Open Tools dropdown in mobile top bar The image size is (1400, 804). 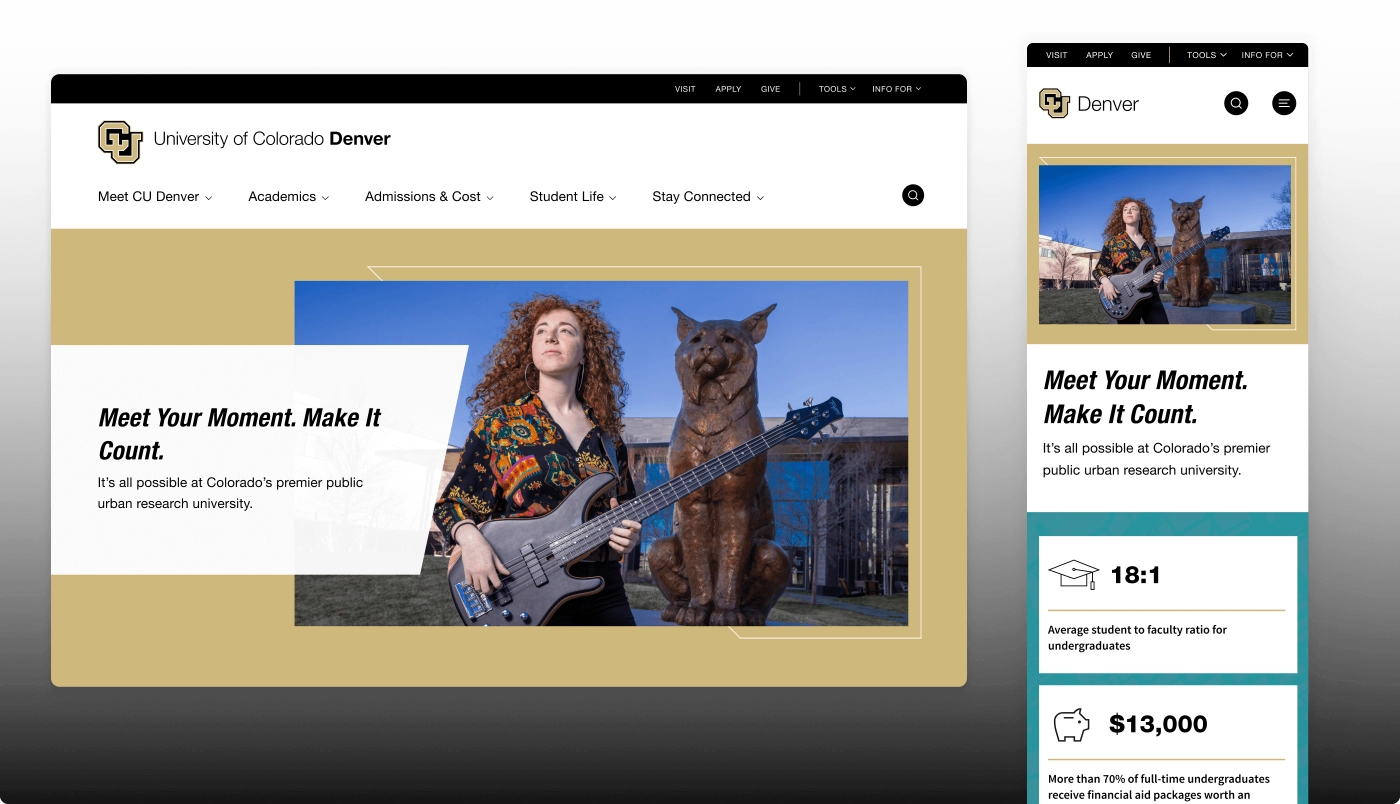click(1206, 55)
